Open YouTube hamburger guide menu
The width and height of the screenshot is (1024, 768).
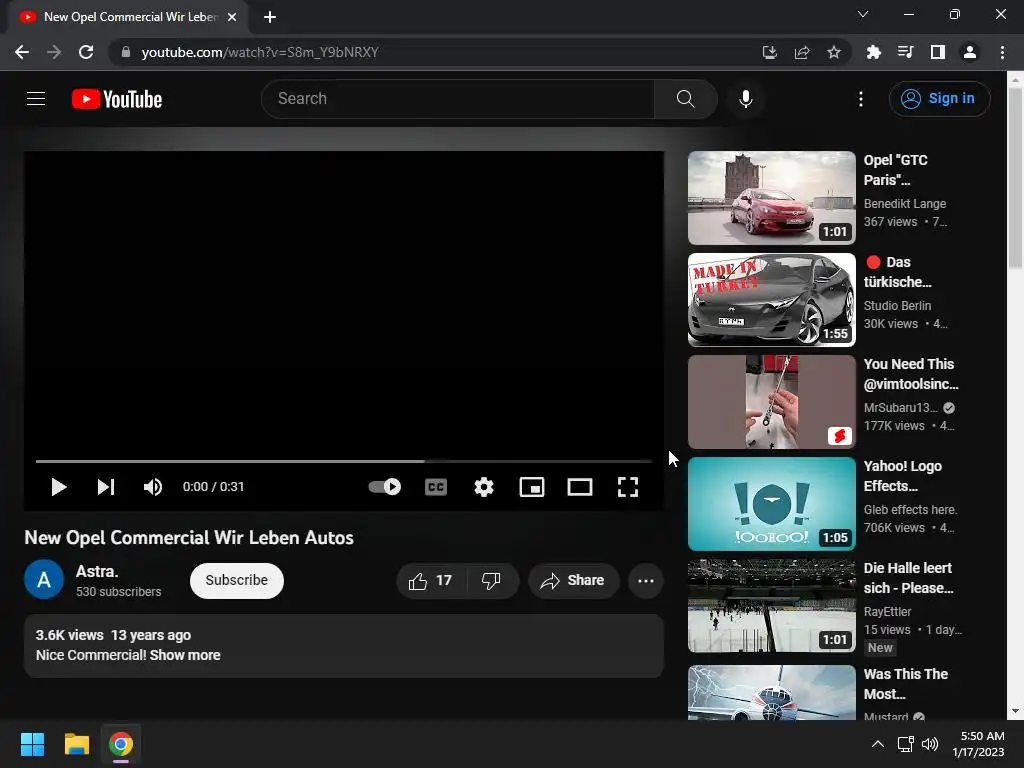(36, 99)
